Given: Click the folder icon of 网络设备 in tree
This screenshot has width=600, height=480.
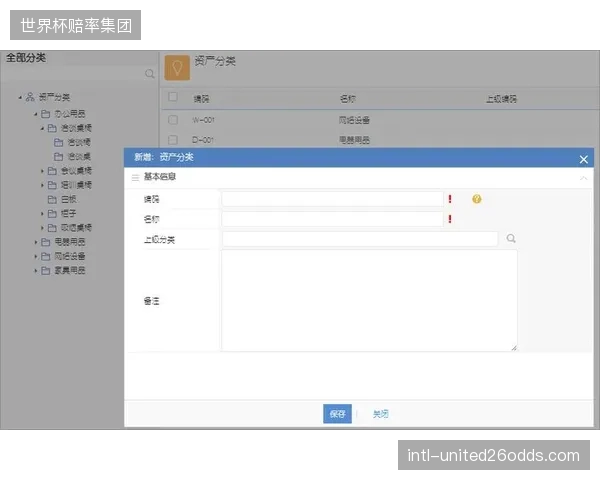Looking at the screenshot, I should [46, 256].
